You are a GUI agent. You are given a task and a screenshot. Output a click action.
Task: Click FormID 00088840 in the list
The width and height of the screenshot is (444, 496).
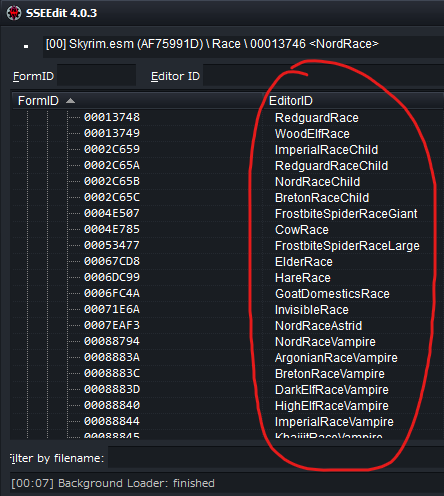pos(112,405)
